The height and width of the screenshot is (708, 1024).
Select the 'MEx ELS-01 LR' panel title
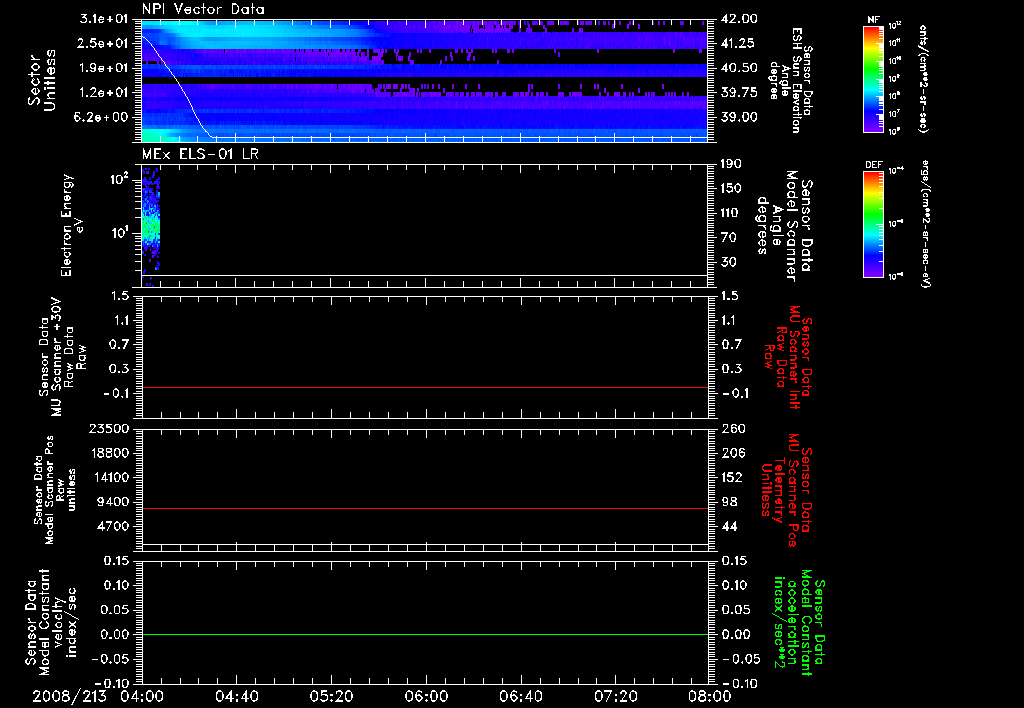click(x=200, y=154)
